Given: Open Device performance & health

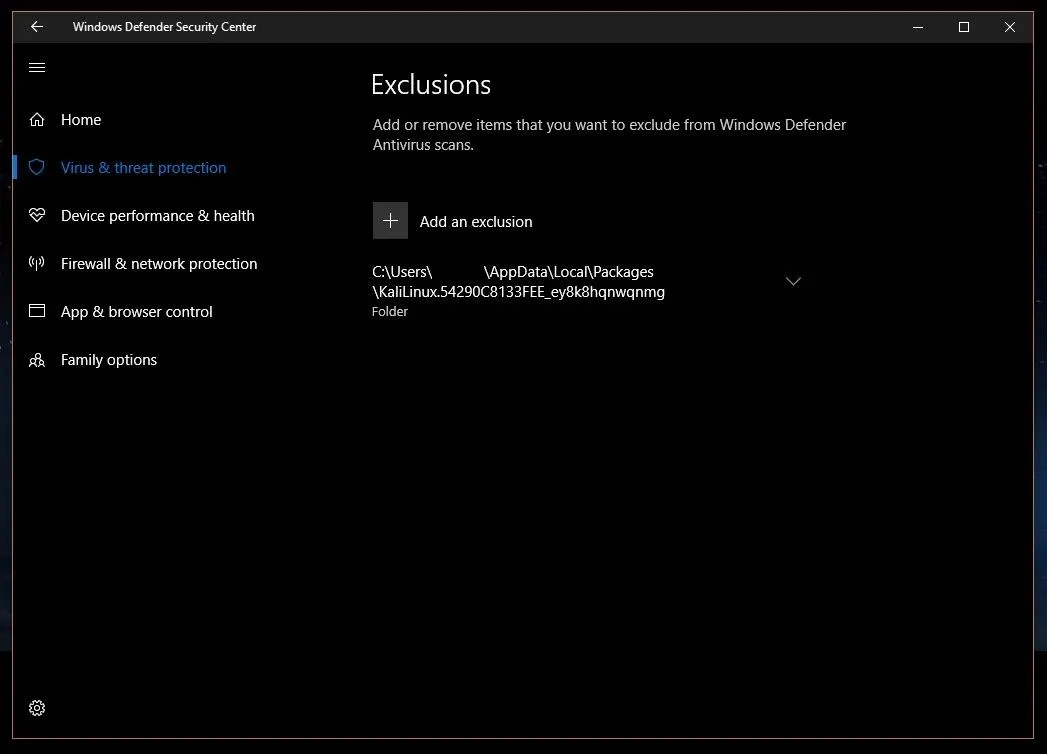Looking at the screenshot, I should tap(158, 216).
